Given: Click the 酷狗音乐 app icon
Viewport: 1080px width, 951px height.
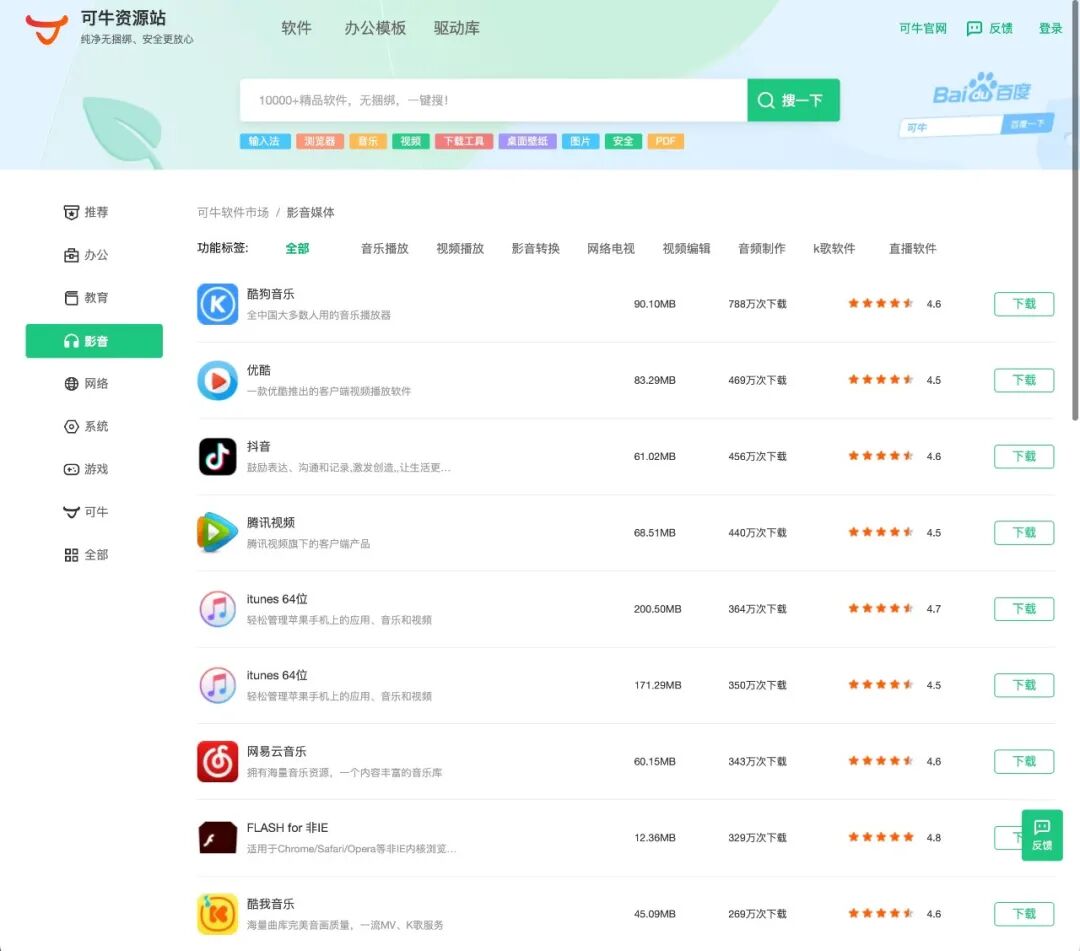Looking at the screenshot, I should [x=217, y=304].
